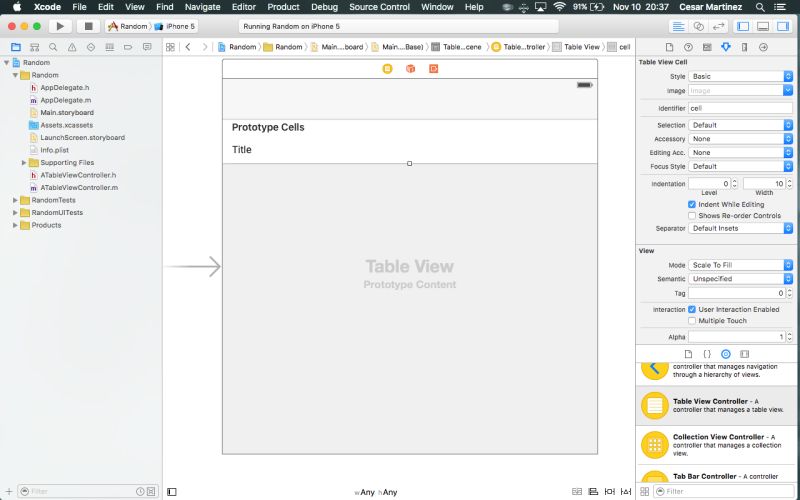Toggle the right Utilities panel
Image resolution: width=800 pixels, height=500 pixels.
click(x=783, y=27)
